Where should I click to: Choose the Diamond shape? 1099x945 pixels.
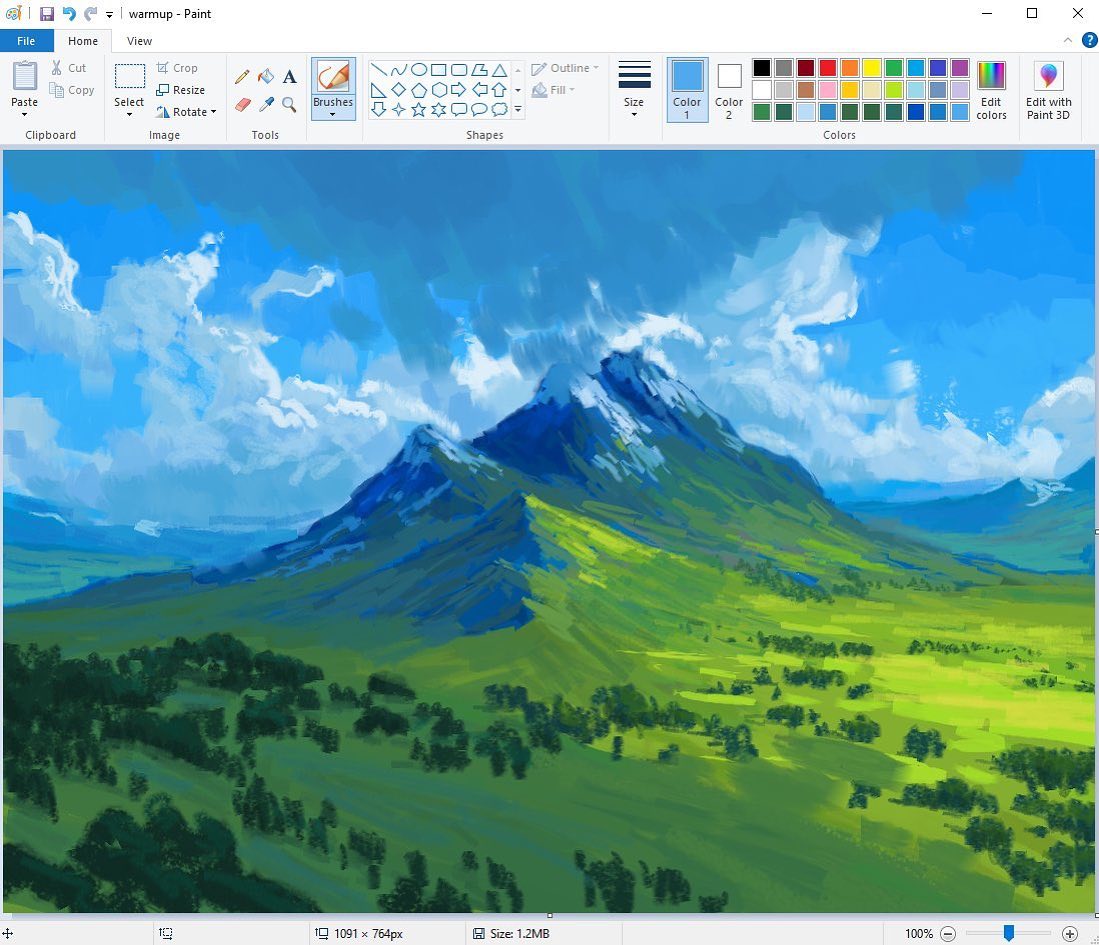tap(399, 90)
